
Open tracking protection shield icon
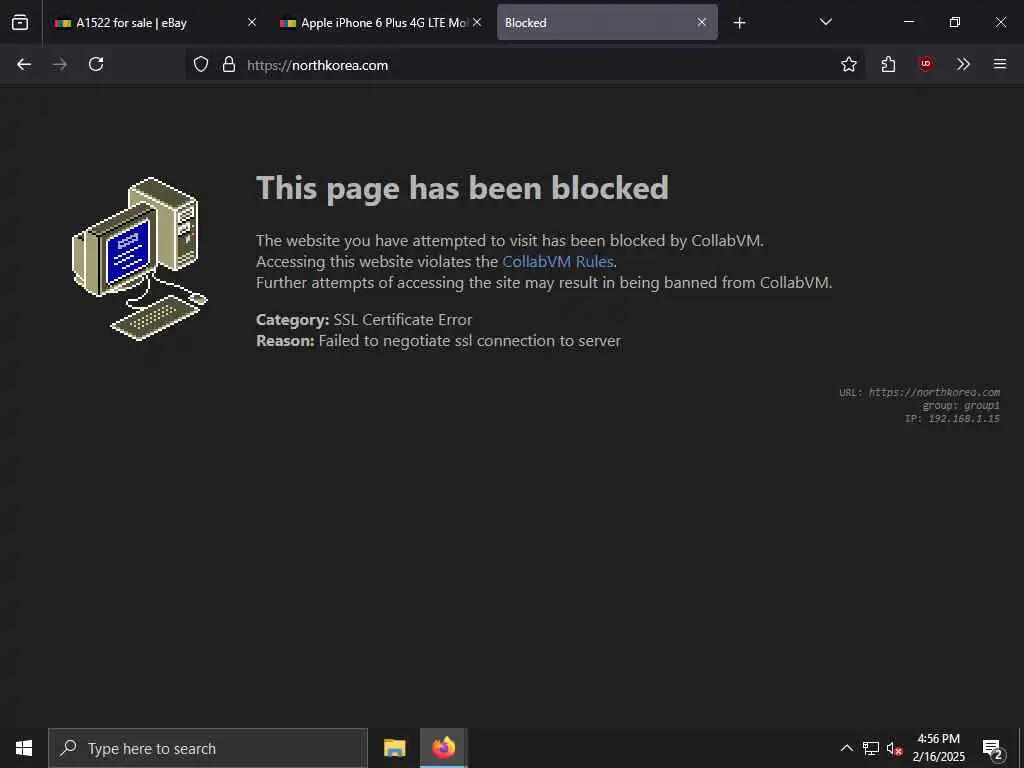click(x=201, y=64)
